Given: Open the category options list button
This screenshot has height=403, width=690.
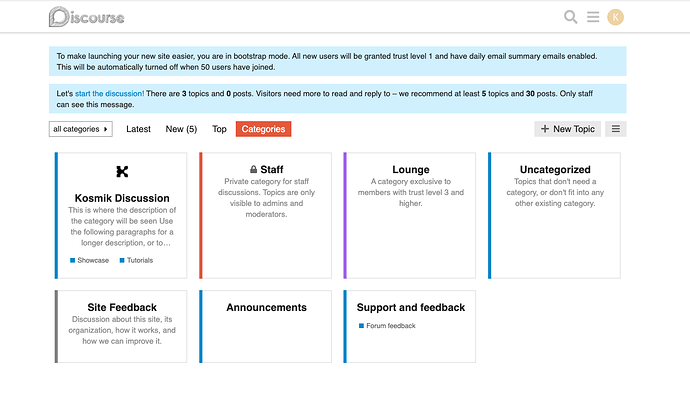Looking at the screenshot, I should [x=616, y=129].
